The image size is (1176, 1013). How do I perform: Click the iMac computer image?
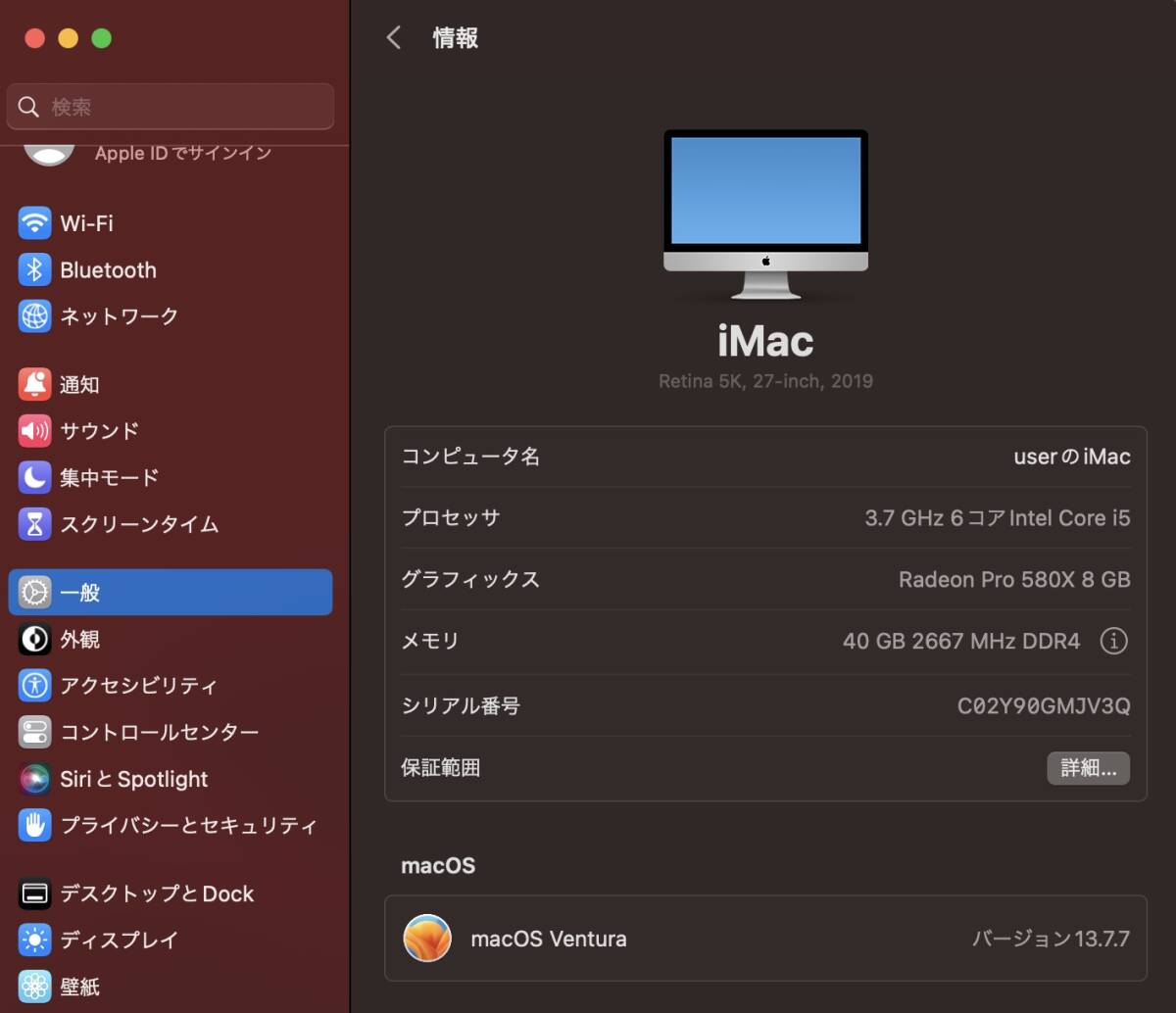click(765, 215)
